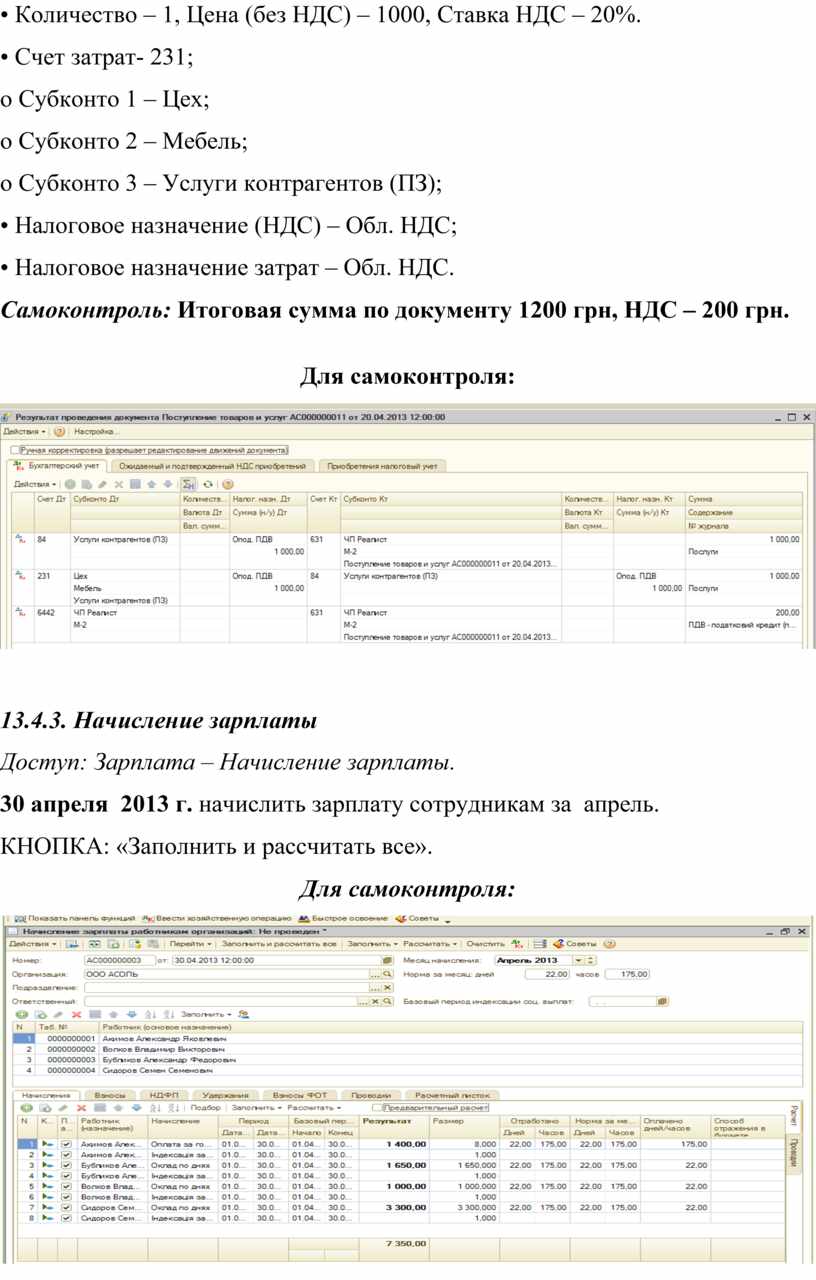The height and width of the screenshot is (1280, 816).
Task: Click the Очистить button
Action: tap(485, 944)
